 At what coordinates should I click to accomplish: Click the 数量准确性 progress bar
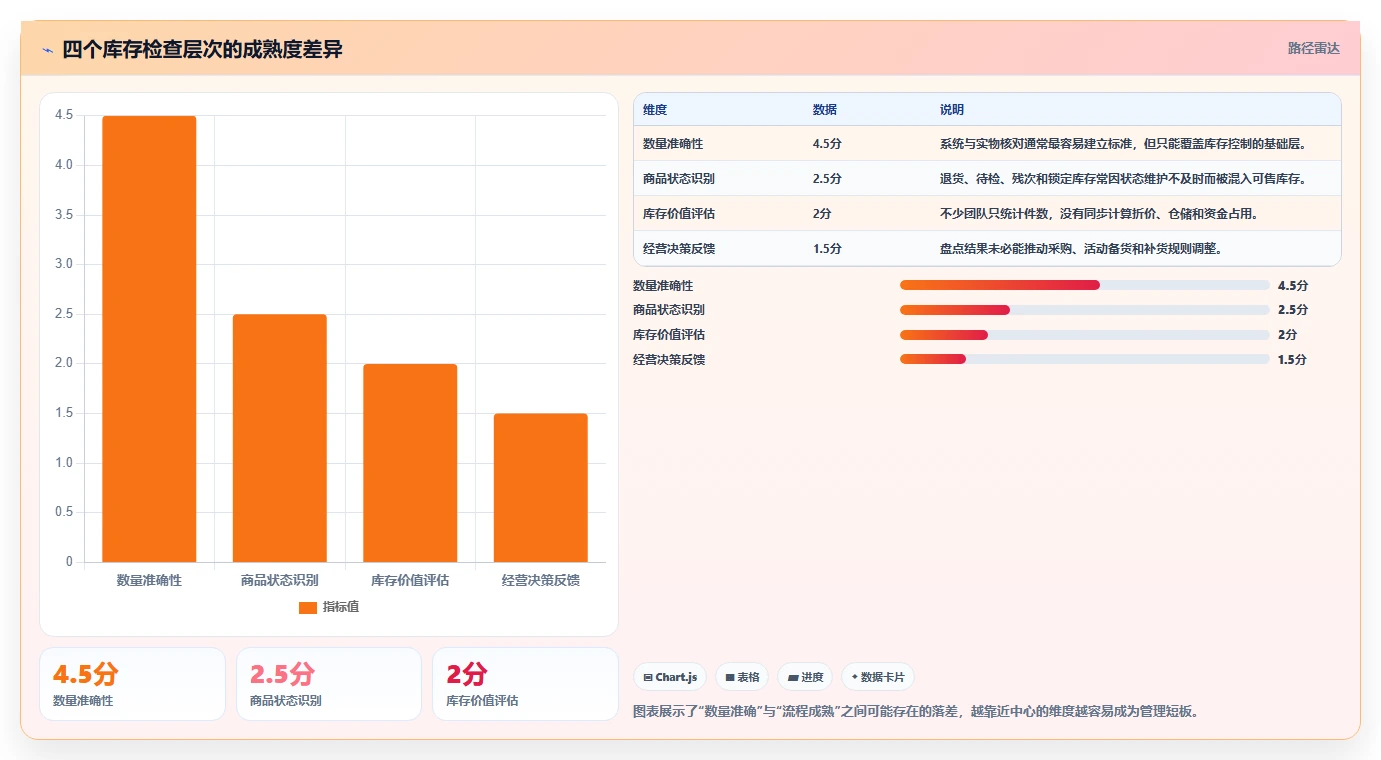click(1085, 285)
